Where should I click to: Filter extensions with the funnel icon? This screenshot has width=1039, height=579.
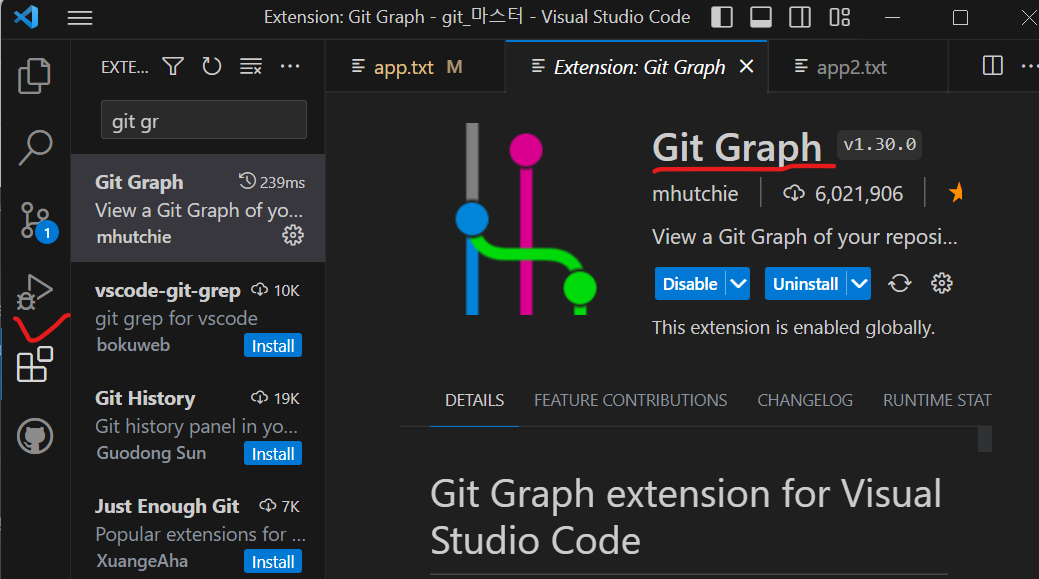pyautogui.click(x=173, y=66)
